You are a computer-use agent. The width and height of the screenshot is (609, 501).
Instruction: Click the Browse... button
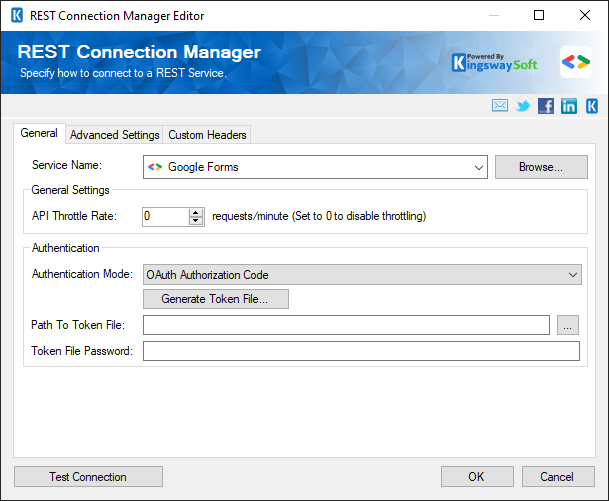point(541,167)
